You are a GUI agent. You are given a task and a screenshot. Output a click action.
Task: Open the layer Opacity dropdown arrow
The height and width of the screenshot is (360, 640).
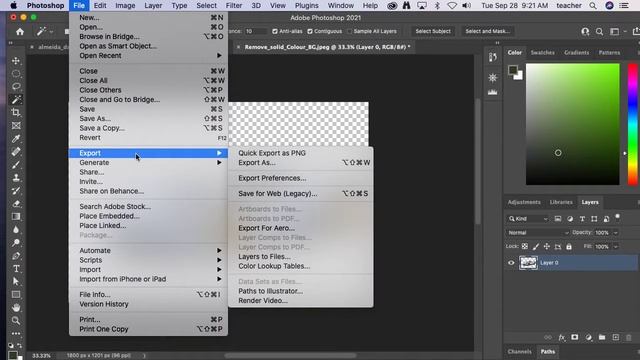point(616,233)
